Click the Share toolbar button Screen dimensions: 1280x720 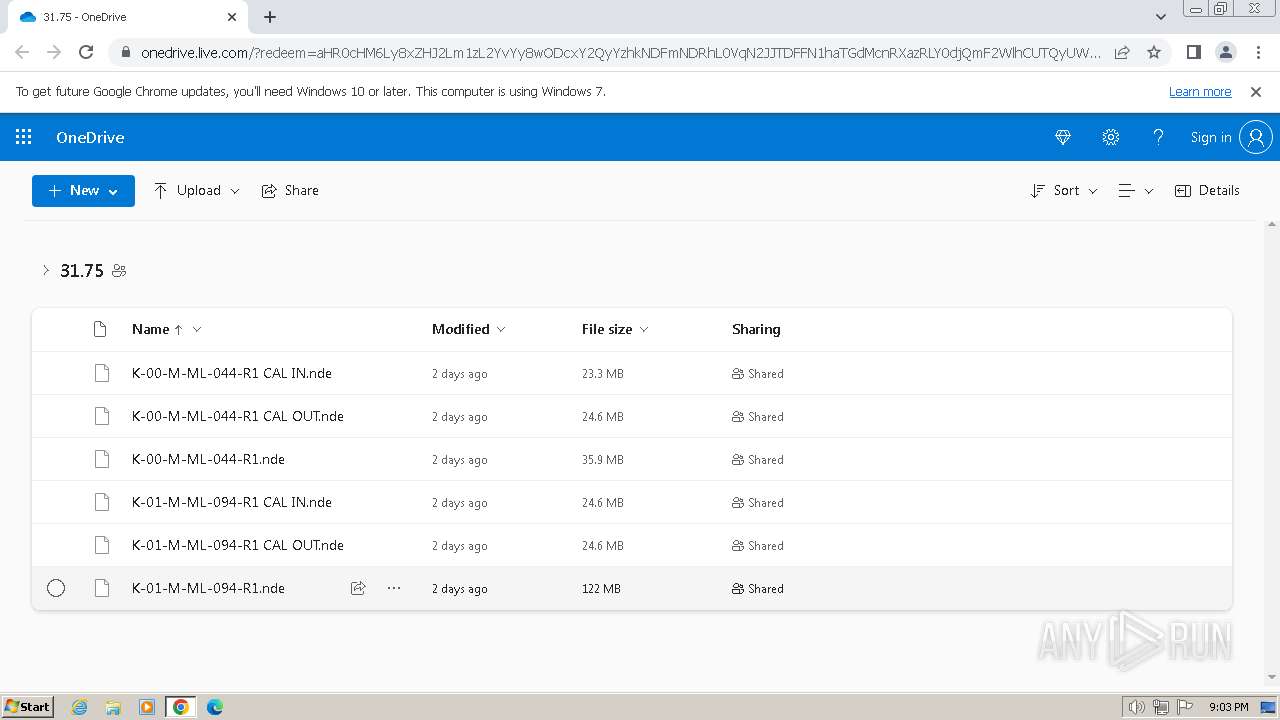tap(290, 190)
